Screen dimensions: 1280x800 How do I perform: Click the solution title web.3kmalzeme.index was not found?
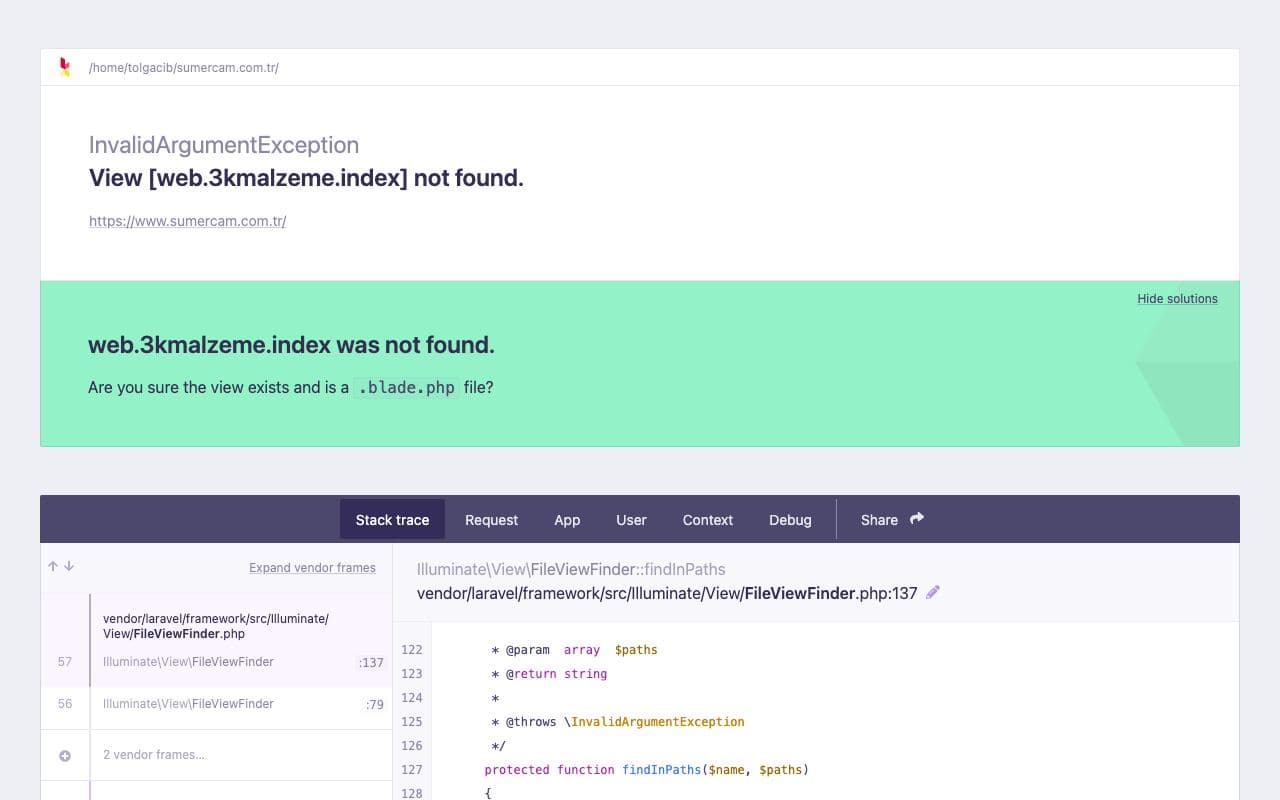pos(291,345)
